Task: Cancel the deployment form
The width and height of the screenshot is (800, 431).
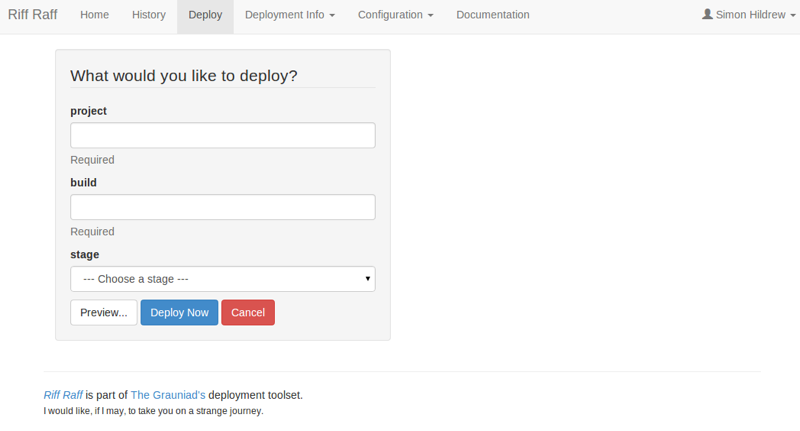Action: point(248,312)
